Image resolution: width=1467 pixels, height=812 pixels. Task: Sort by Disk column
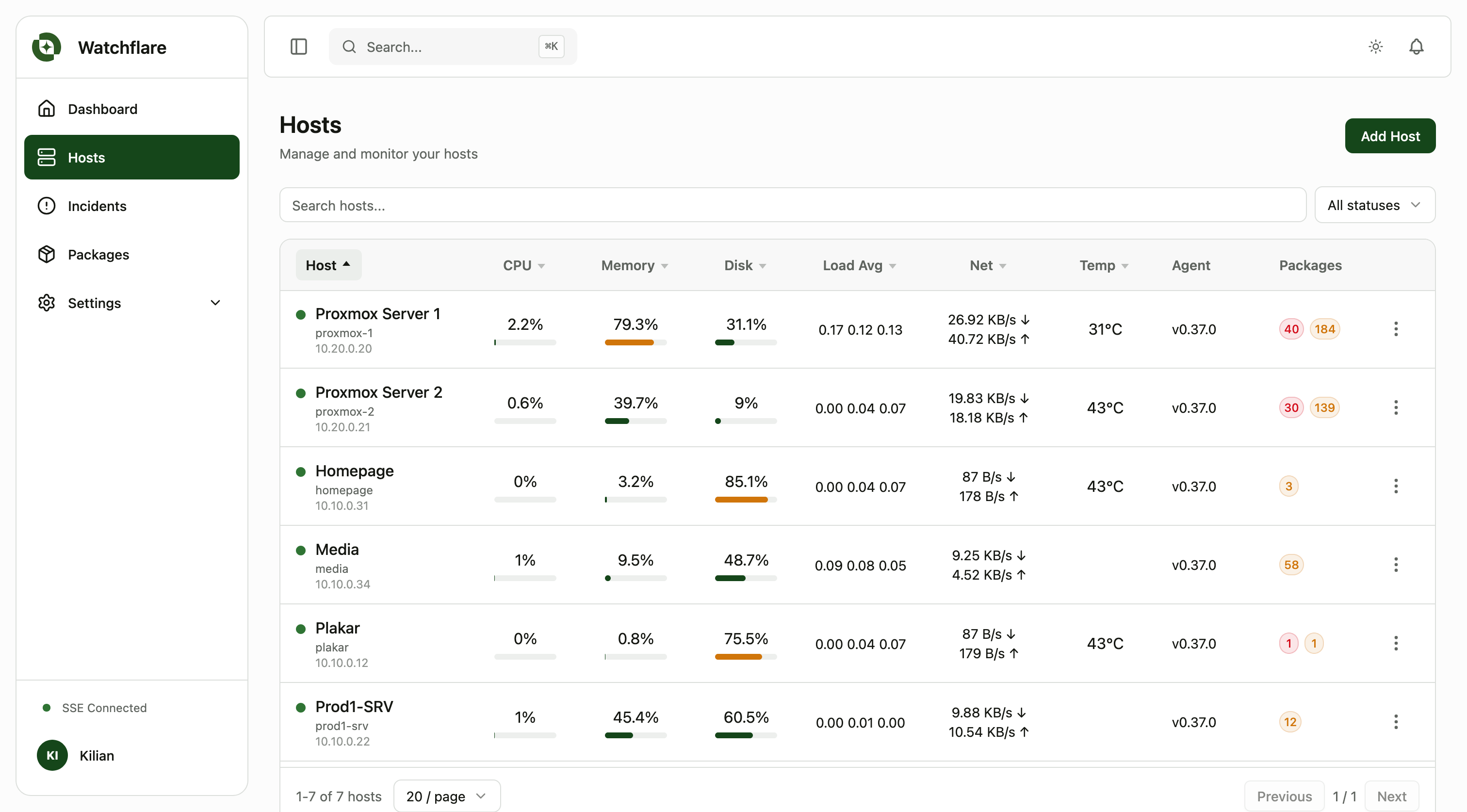coord(745,265)
